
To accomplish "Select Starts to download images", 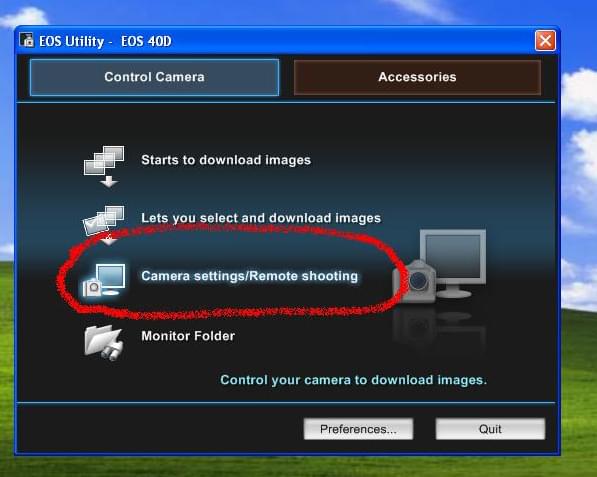I will (226, 160).
